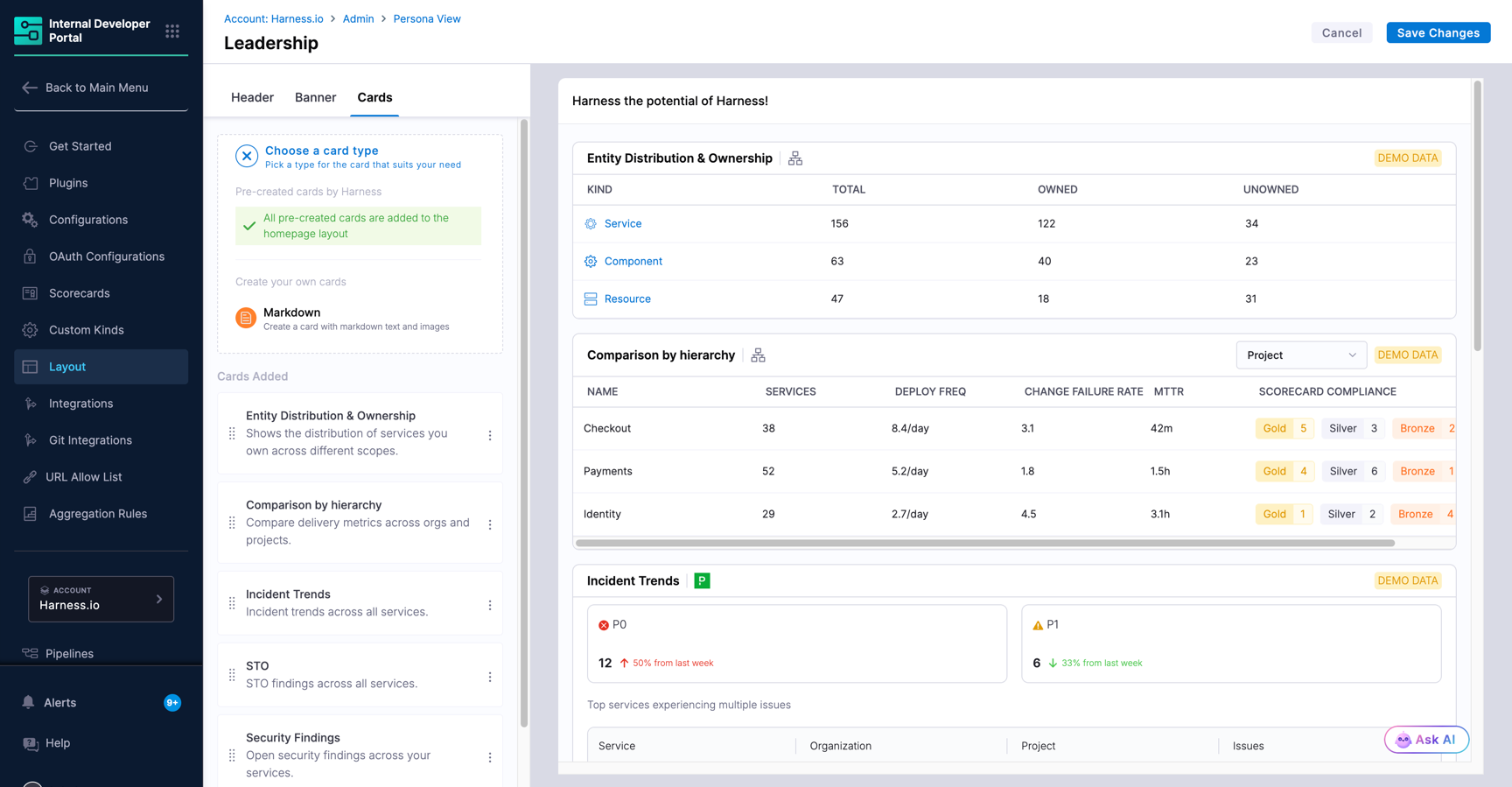Open the Ask AI assistant
The height and width of the screenshot is (787, 1512).
(1426, 740)
